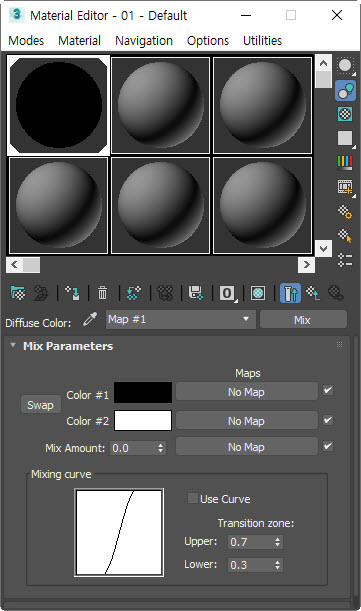Click the Make Unique icon

[x=165, y=293]
